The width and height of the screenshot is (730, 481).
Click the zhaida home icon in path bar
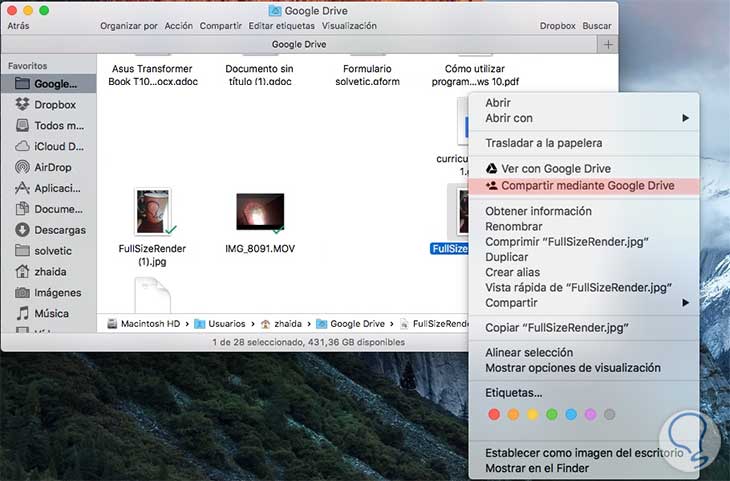pos(265,324)
